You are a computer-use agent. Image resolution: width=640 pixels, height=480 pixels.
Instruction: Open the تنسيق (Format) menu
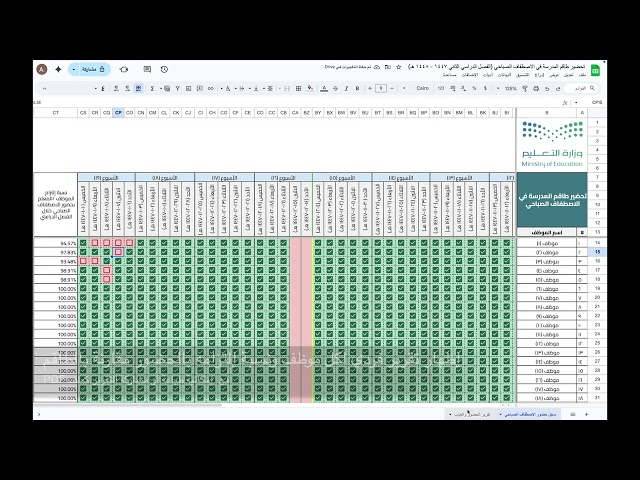tap(522, 75)
